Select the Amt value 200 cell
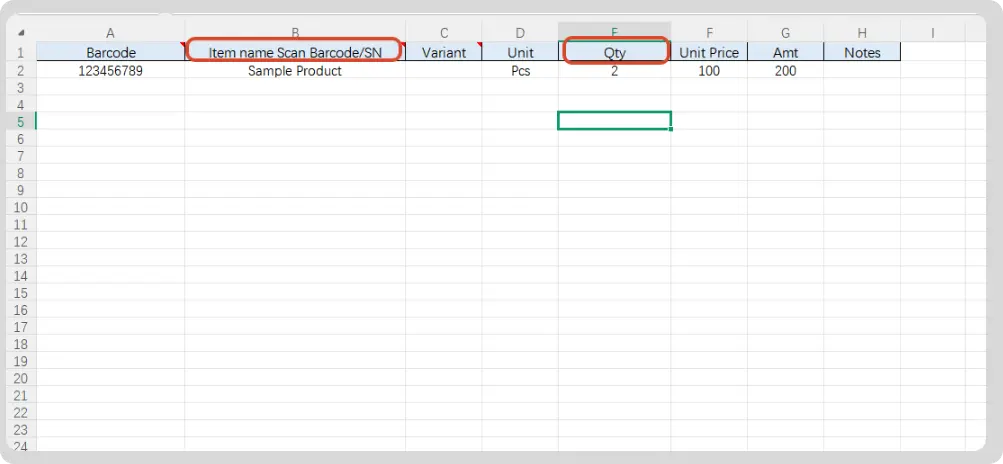 coord(786,70)
